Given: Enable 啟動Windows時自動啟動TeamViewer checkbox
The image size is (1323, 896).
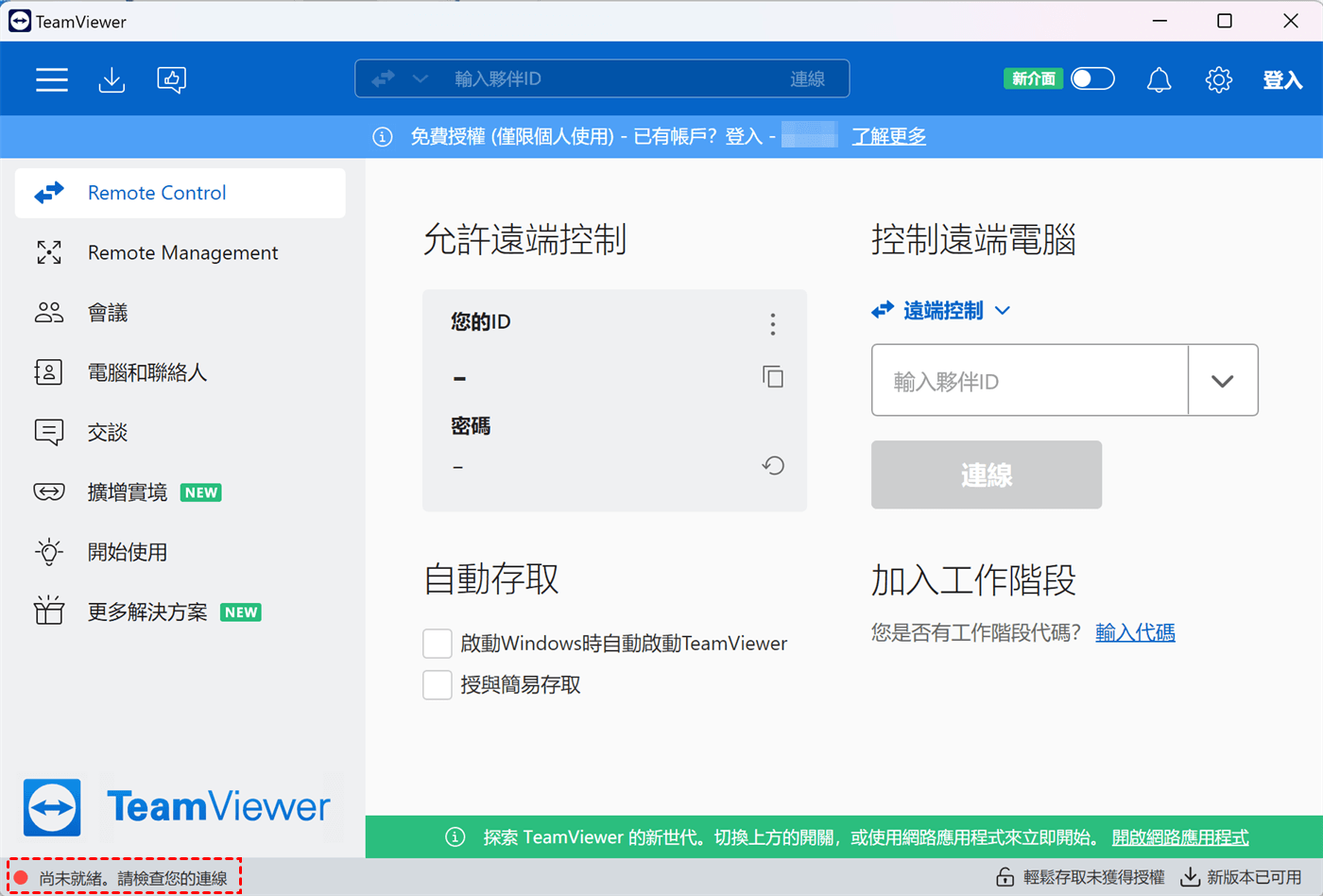Looking at the screenshot, I should pyautogui.click(x=438, y=644).
